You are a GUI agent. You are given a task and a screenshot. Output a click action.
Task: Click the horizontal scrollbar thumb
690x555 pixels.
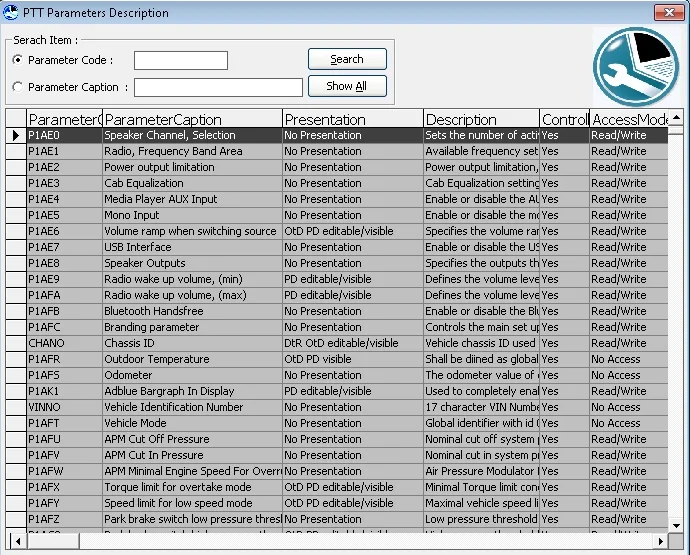coord(53,541)
